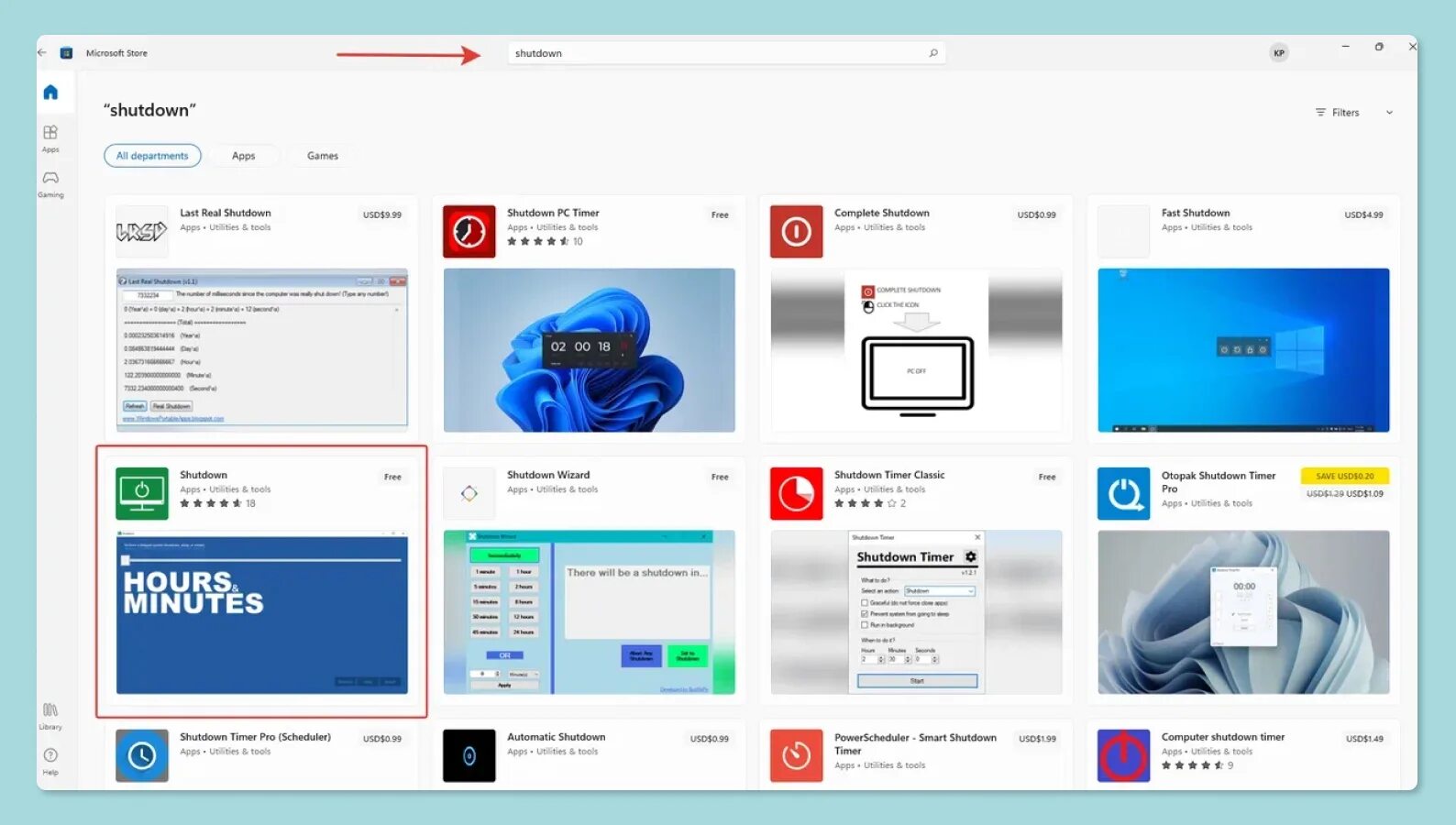This screenshot has width=1456, height=825.
Task: Click the Computer shutdown timer icon
Action: [x=1124, y=756]
